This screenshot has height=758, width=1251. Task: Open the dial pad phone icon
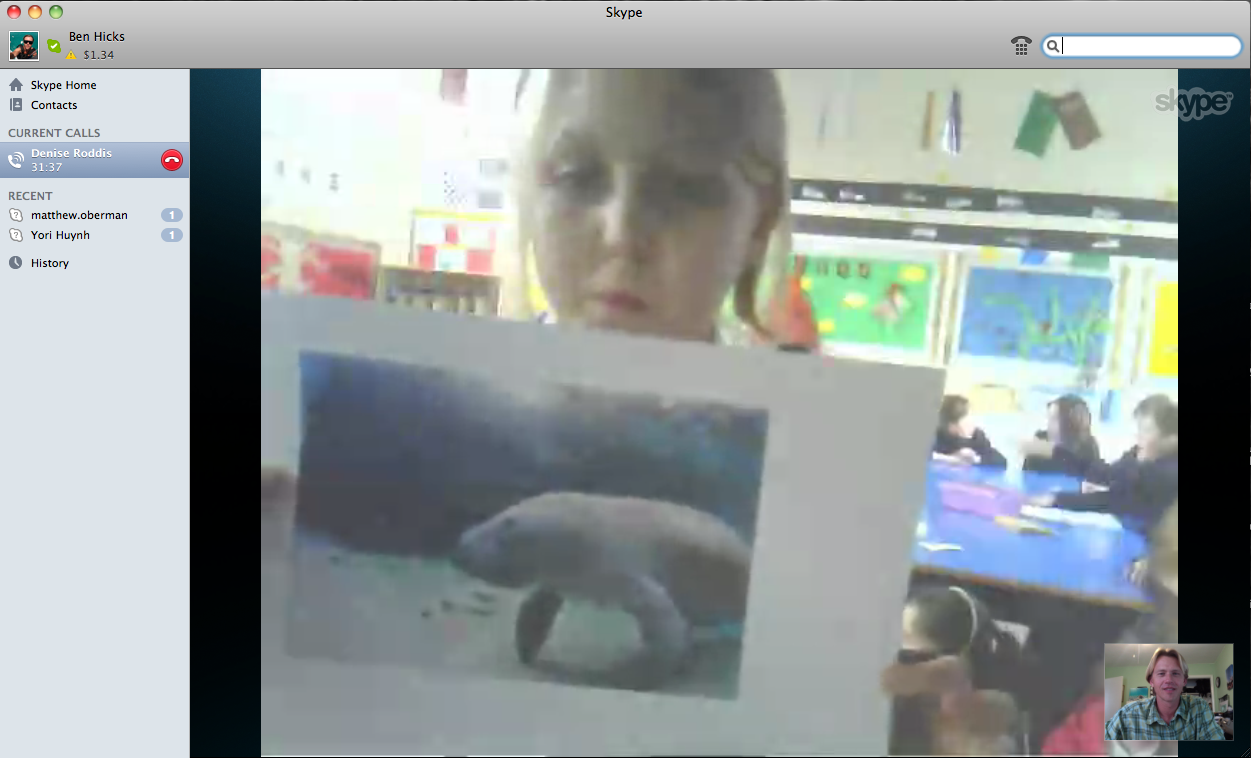[x=1021, y=46]
